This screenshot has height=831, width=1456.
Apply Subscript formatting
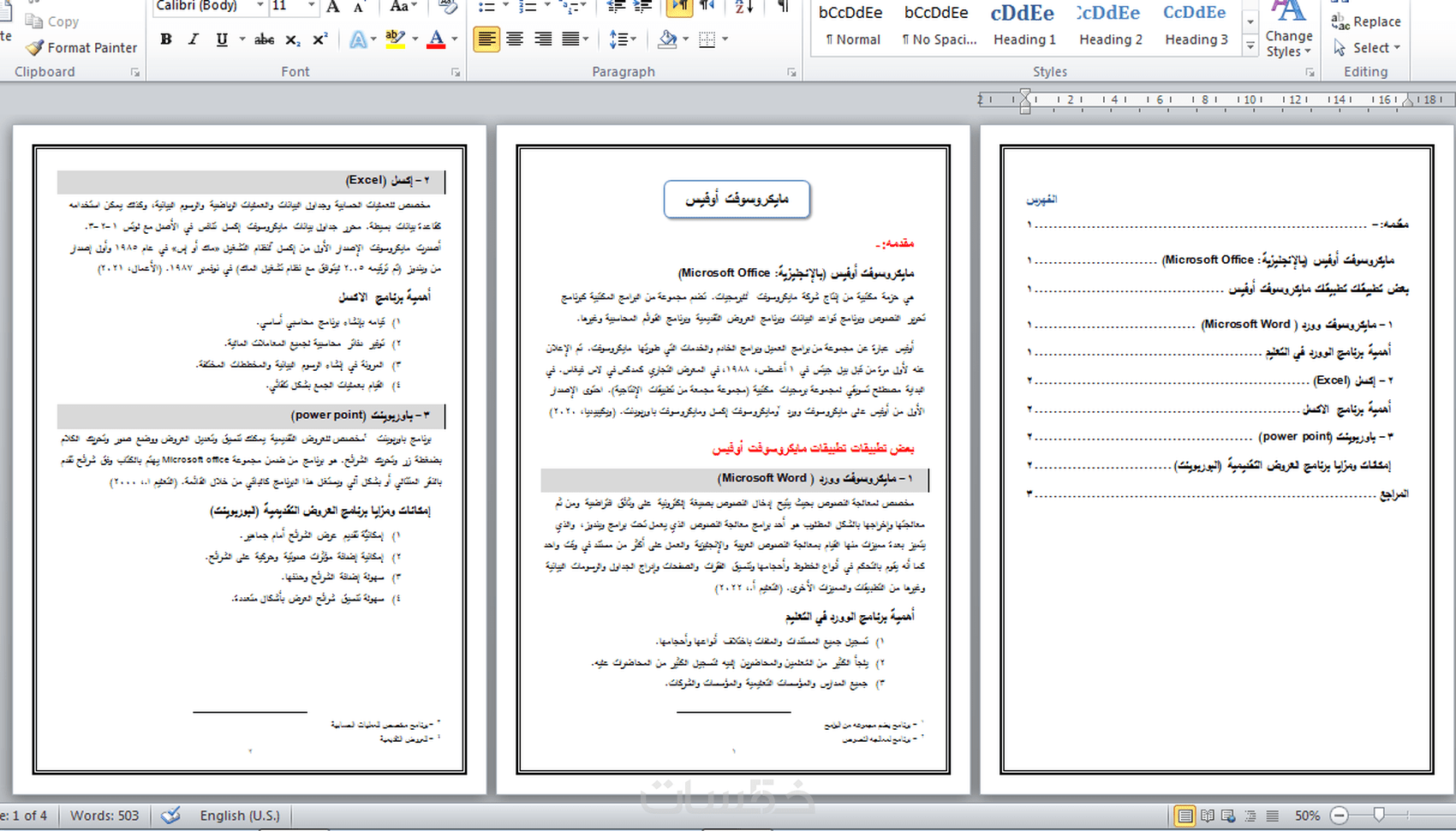pyautogui.click(x=293, y=39)
